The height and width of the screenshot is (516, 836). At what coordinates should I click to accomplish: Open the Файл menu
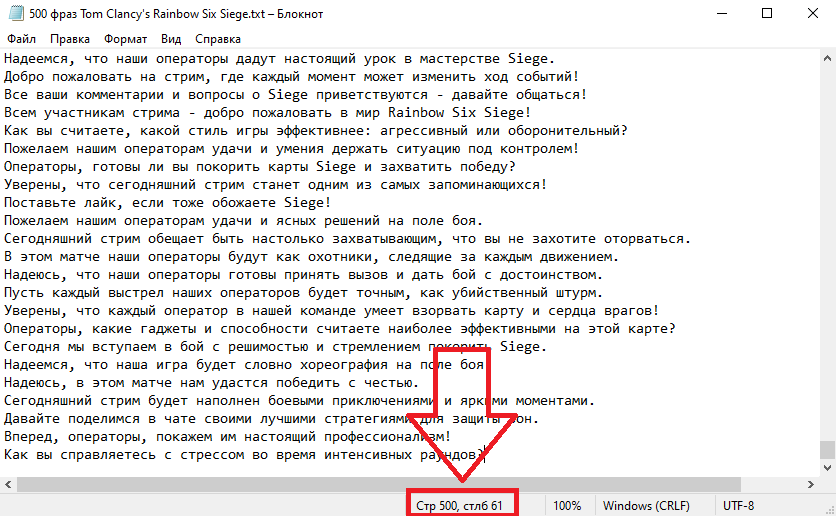tap(20, 39)
